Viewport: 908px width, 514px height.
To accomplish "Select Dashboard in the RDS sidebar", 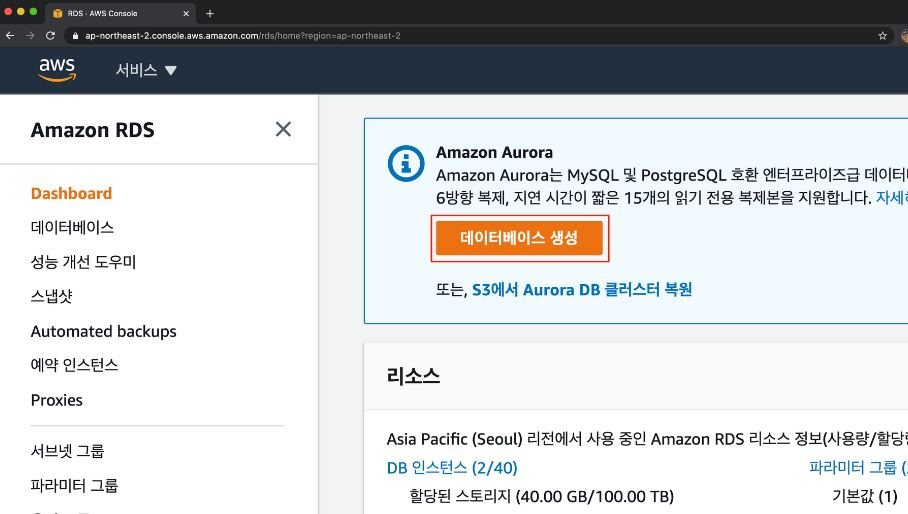I will click(71, 193).
